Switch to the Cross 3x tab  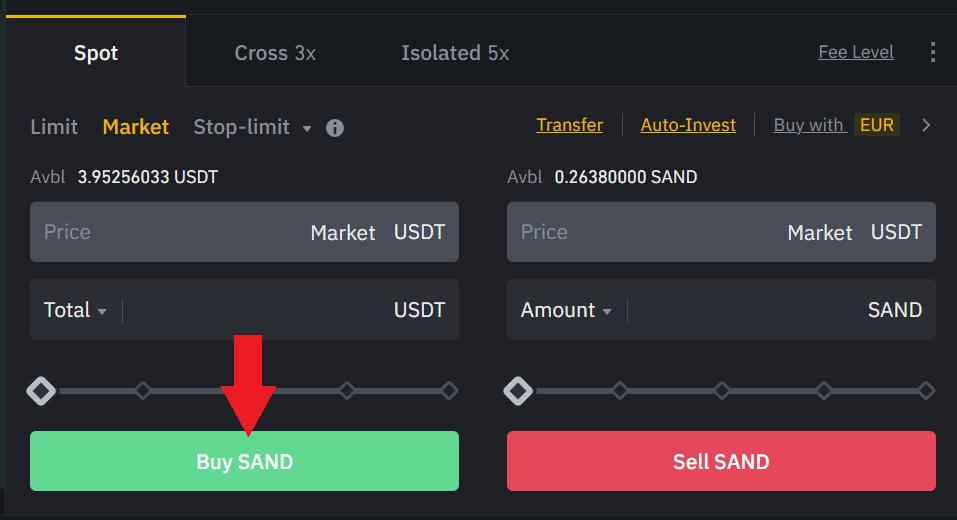(x=275, y=53)
